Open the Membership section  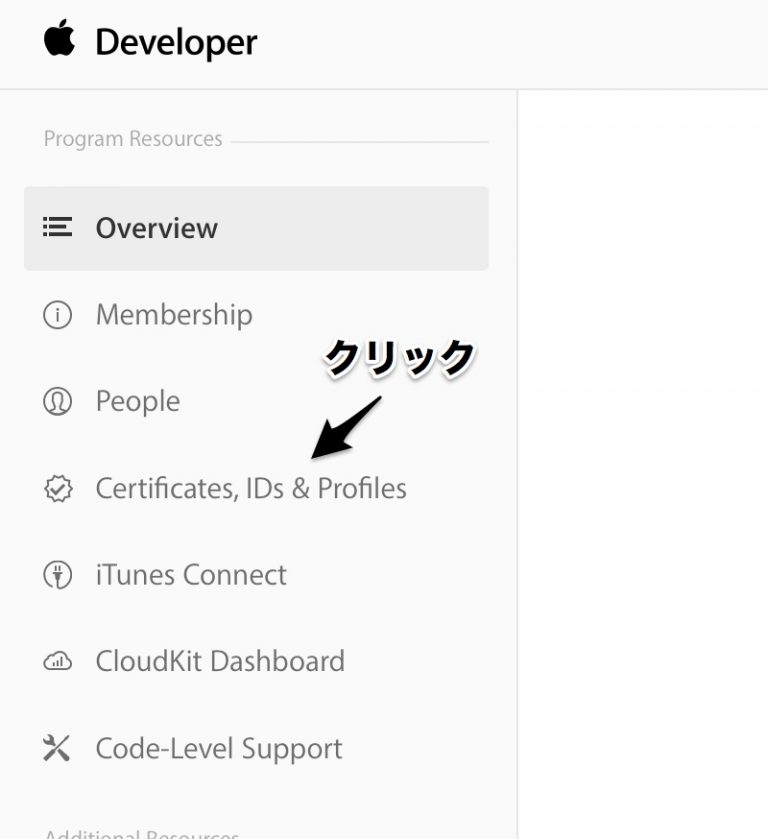(174, 315)
